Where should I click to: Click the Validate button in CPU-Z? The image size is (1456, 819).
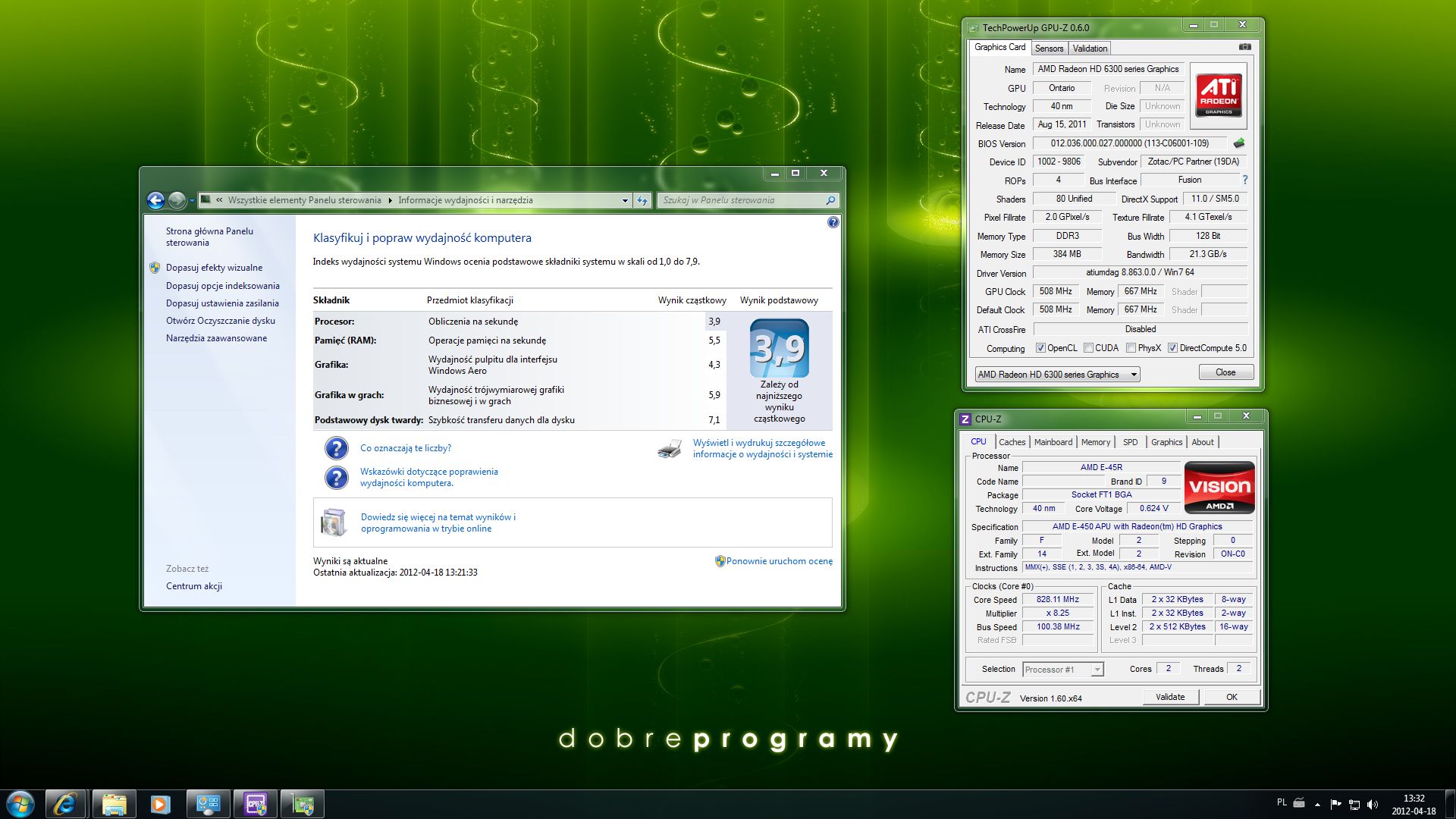click(x=1170, y=697)
